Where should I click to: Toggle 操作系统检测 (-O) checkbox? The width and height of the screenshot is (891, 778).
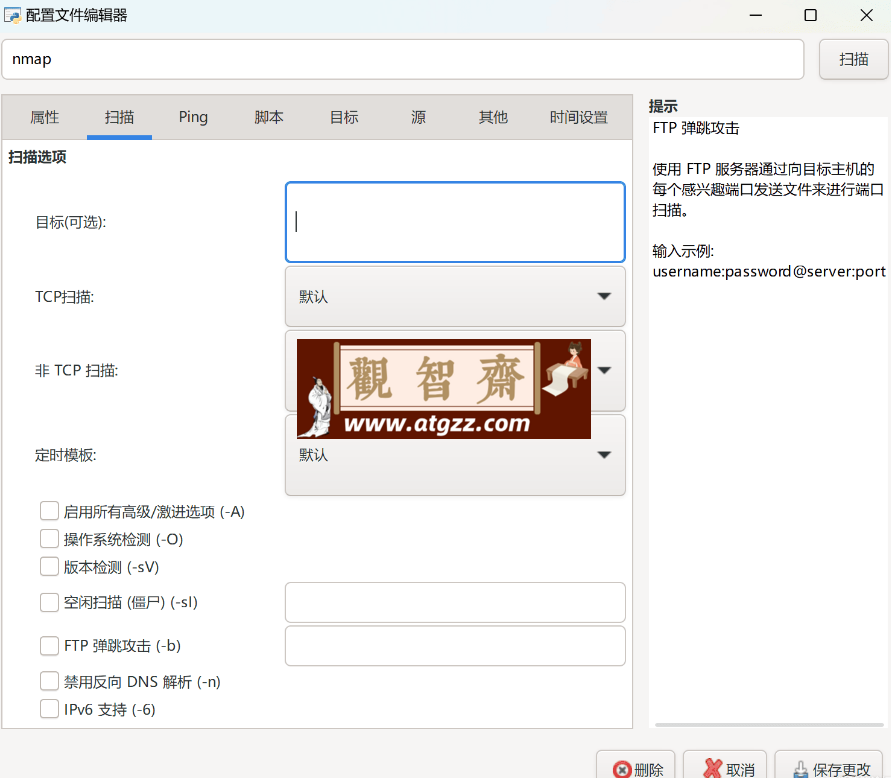tap(49, 539)
